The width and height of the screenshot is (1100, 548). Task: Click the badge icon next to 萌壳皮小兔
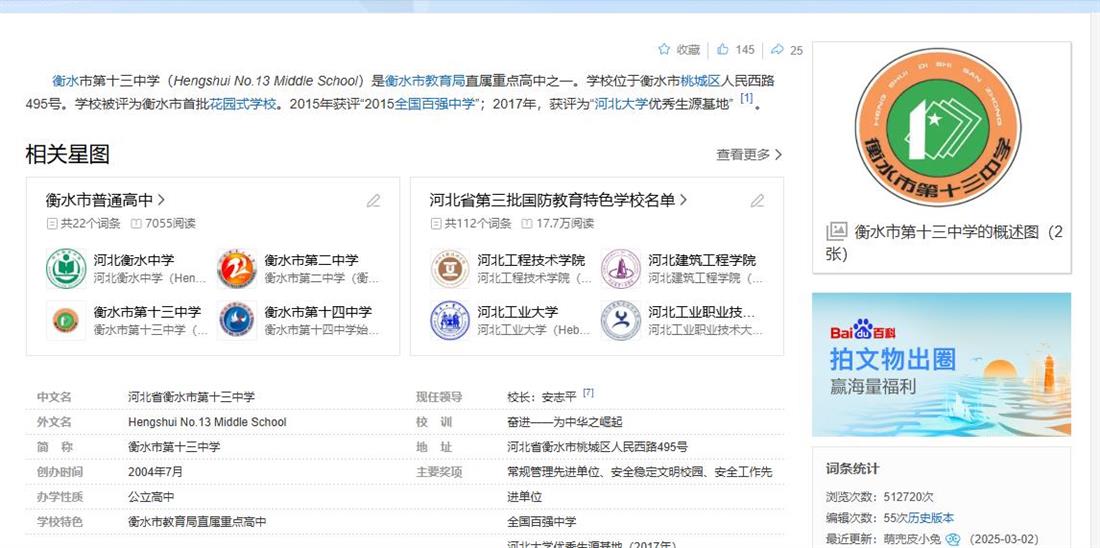(952, 539)
